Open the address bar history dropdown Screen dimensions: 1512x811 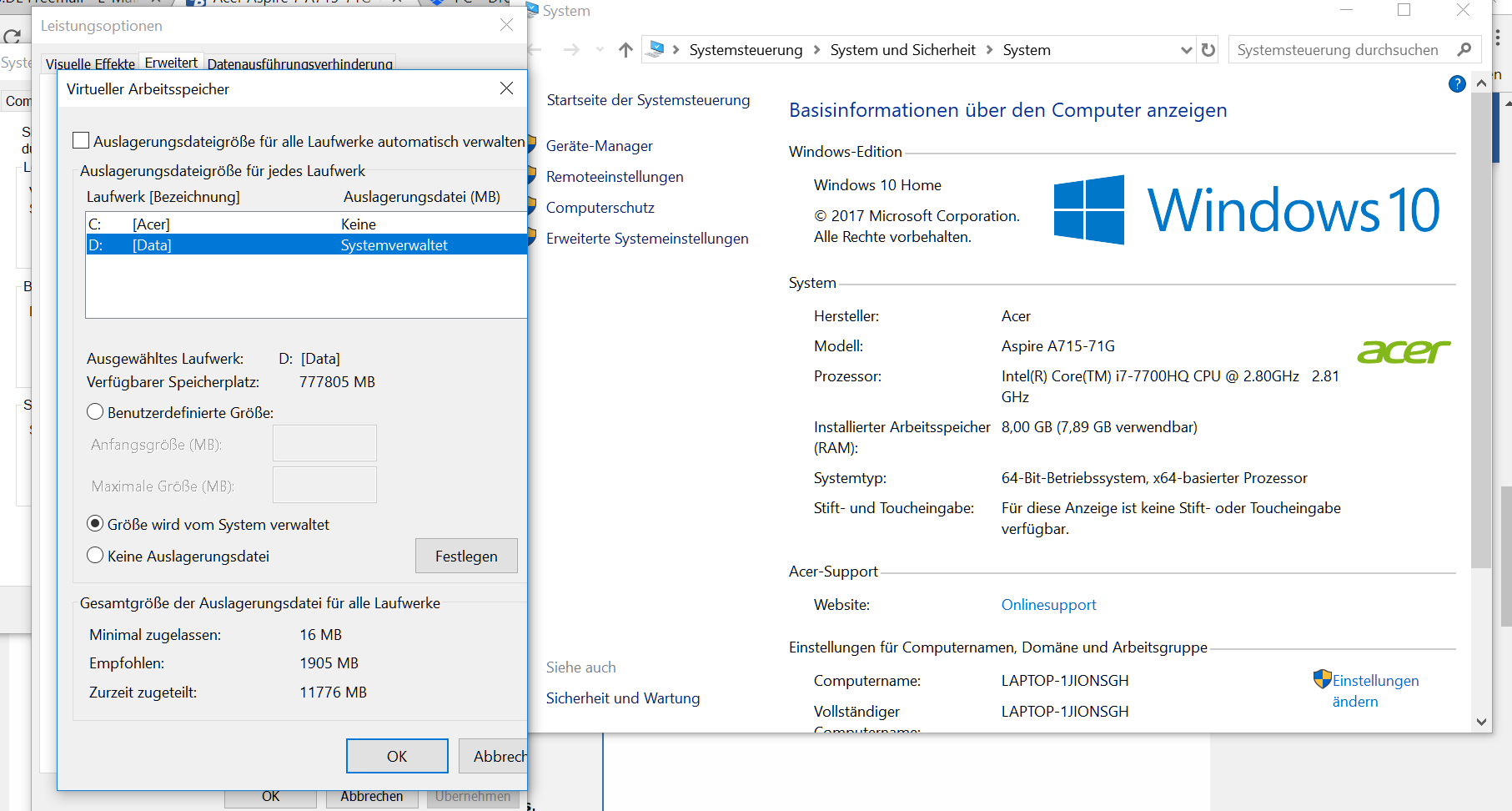(x=1187, y=50)
